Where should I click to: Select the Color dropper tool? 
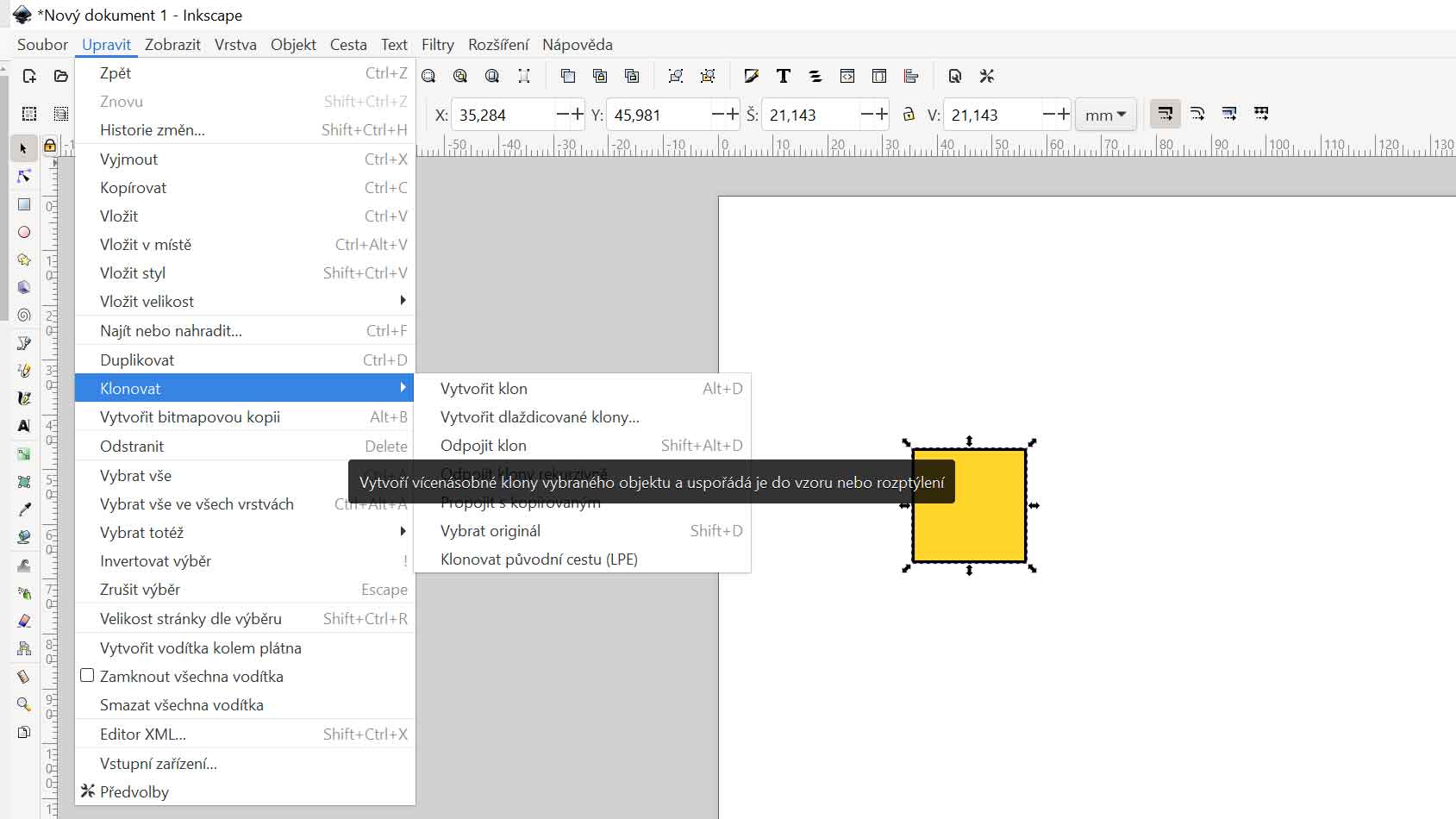click(24, 510)
